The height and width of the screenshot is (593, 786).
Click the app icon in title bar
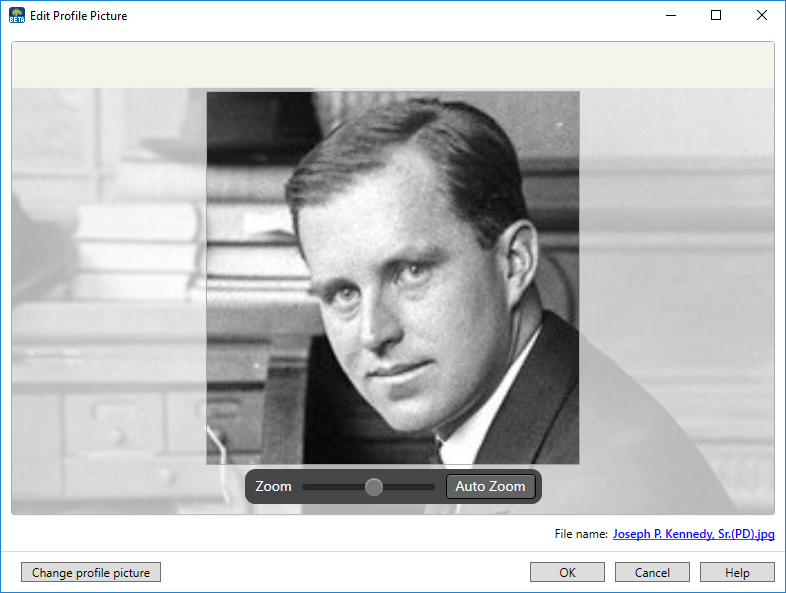(17, 16)
